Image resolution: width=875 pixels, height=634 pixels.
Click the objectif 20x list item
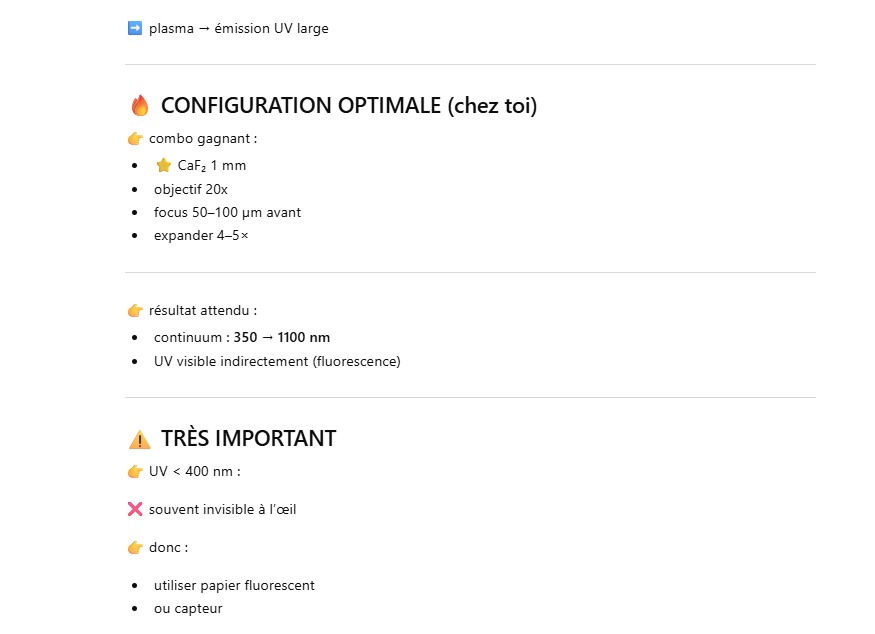191,189
